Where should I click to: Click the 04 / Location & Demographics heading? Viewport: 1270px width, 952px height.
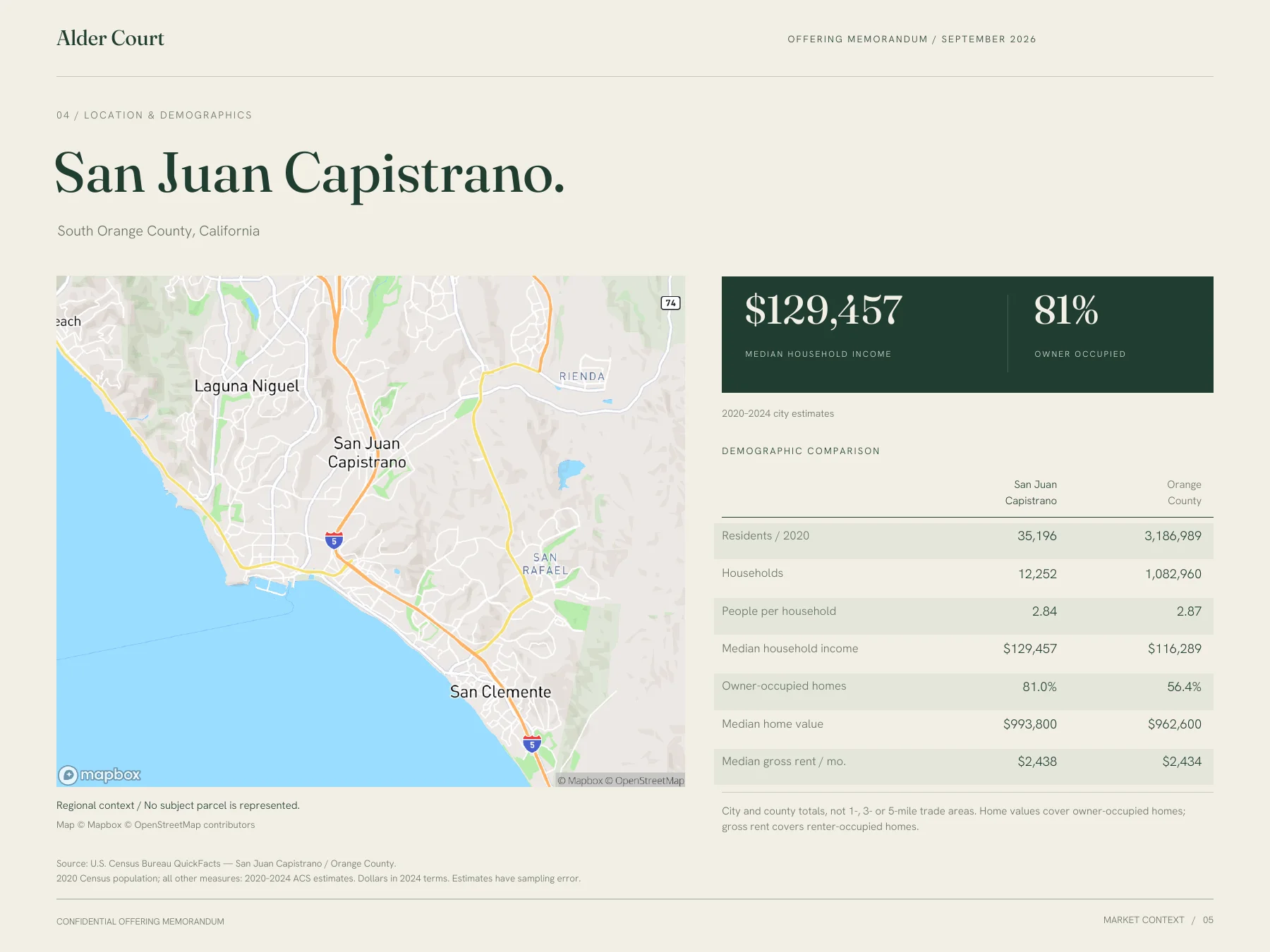tap(154, 115)
